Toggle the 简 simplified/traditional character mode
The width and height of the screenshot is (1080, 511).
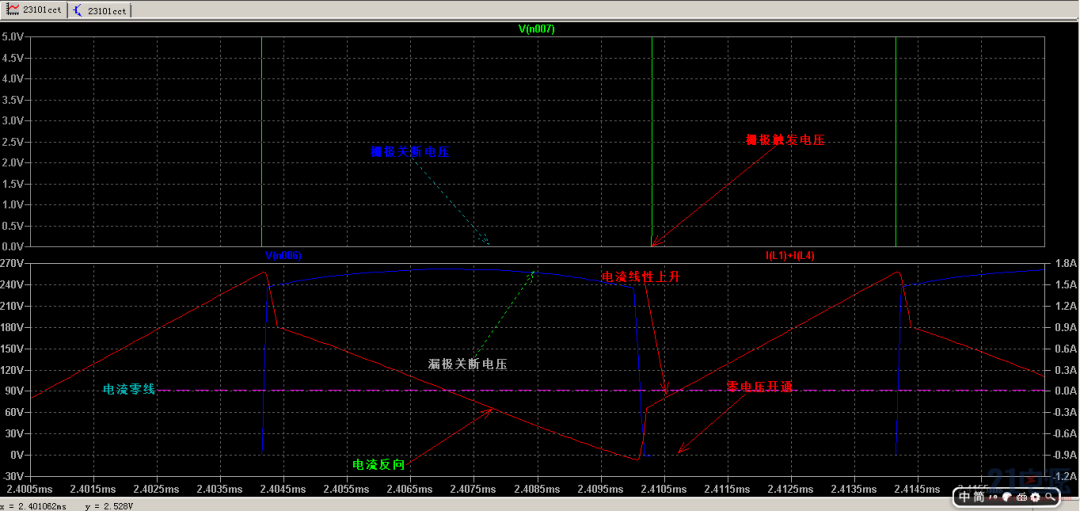[x=979, y=497]
